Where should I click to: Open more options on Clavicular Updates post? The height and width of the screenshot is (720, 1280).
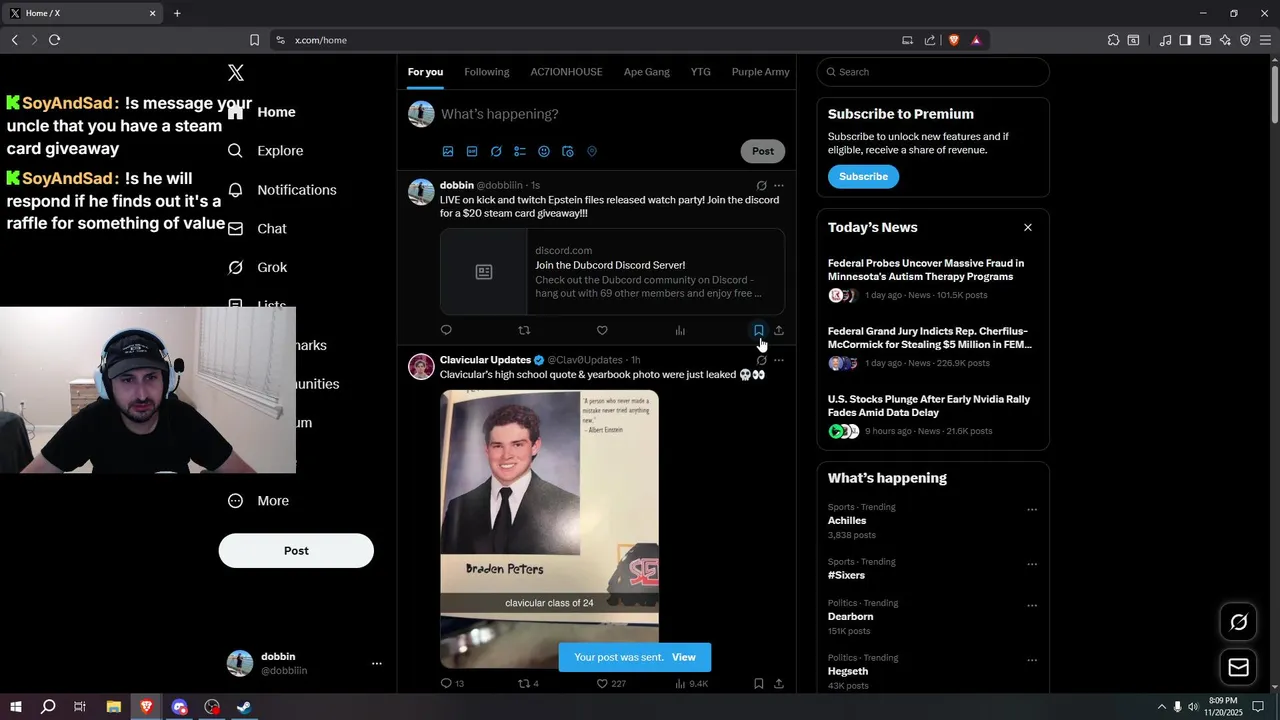(779, 360)
